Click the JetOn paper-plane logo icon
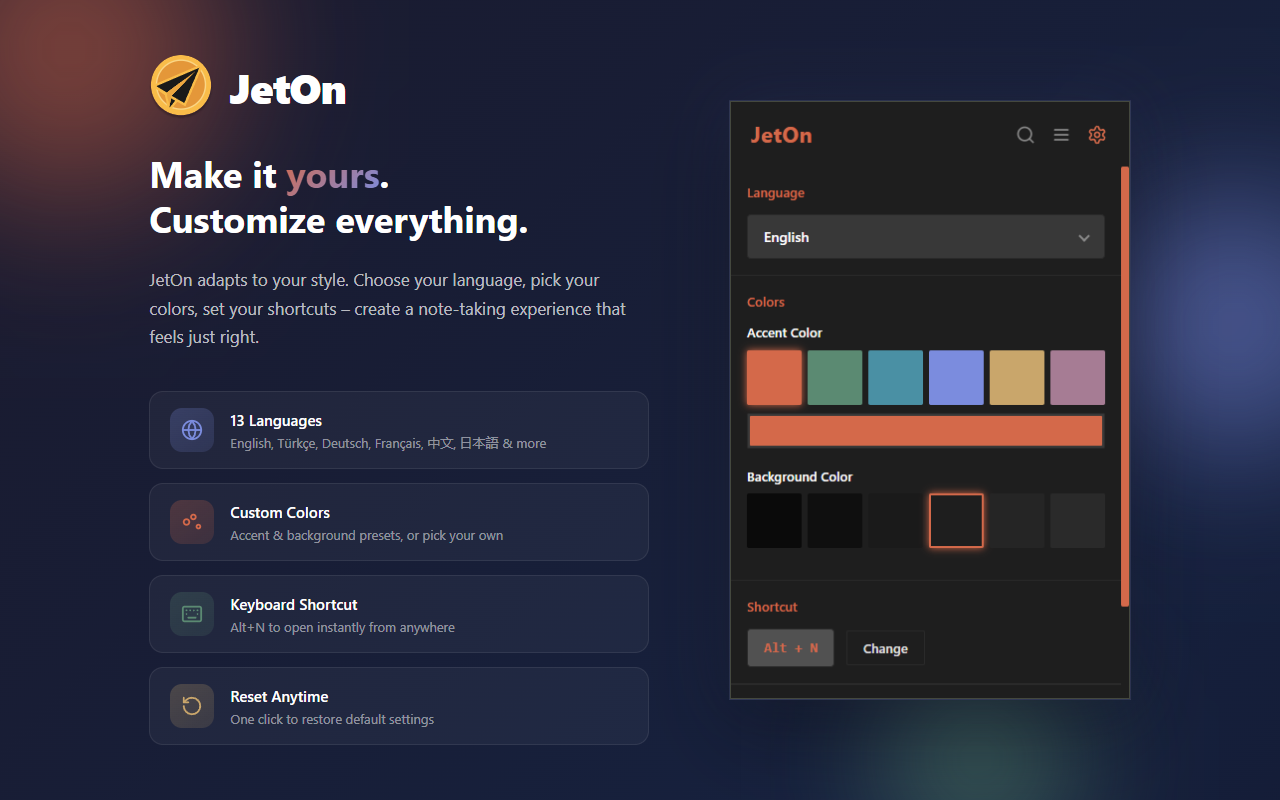 click(180, 85)
